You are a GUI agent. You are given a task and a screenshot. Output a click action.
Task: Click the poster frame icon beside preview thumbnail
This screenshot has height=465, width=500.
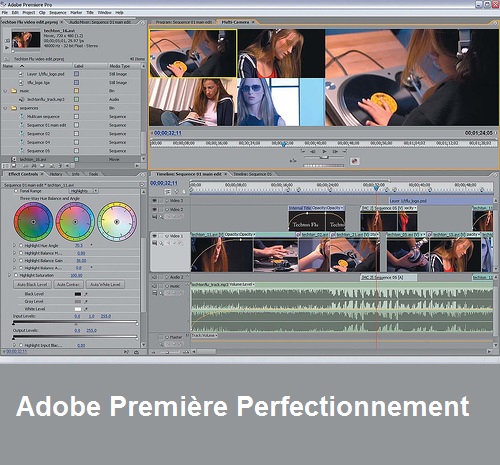(7, 40)
